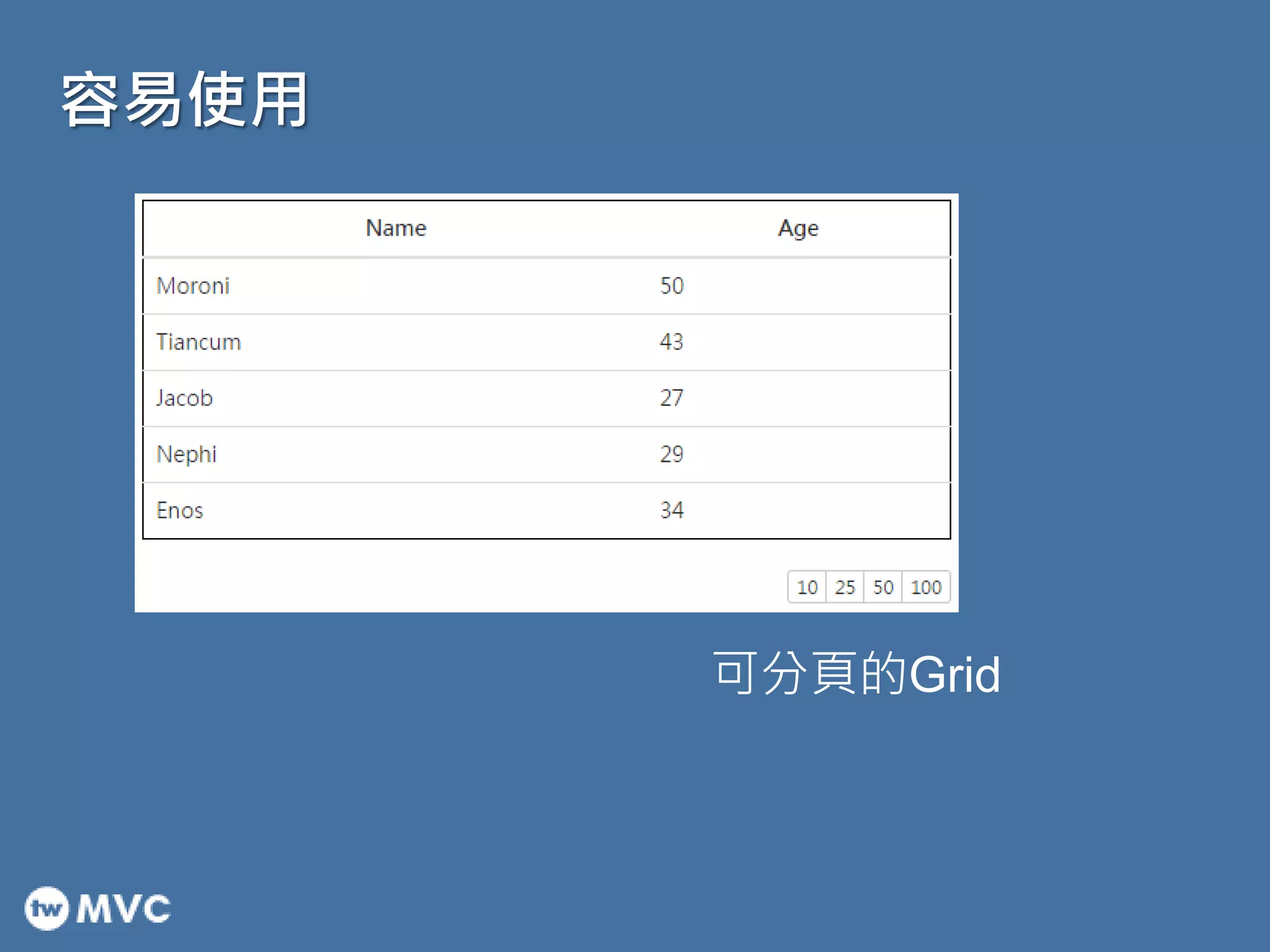Image resolution: width=1270 pixels, height=952 pixels.
Task: Click the Moroni name cell
Action: [396, 286]
